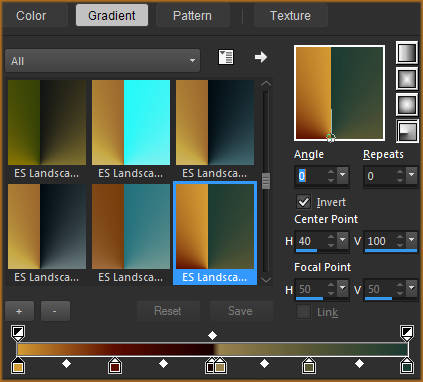Open the Repeats value dropdown arrow
The height and width of the screenshot is (382, 423).
(412, 175)
